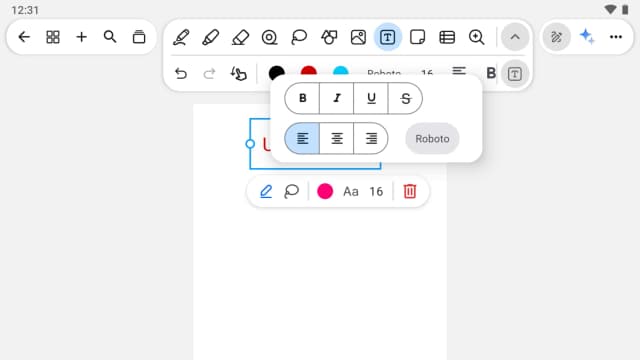Set left text alignment
This screenshot has height=360, width=640.
click(302, 138)
